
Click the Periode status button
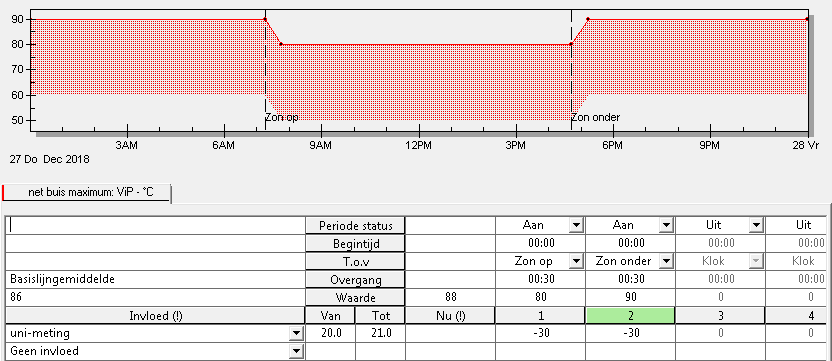click(356, 226)
